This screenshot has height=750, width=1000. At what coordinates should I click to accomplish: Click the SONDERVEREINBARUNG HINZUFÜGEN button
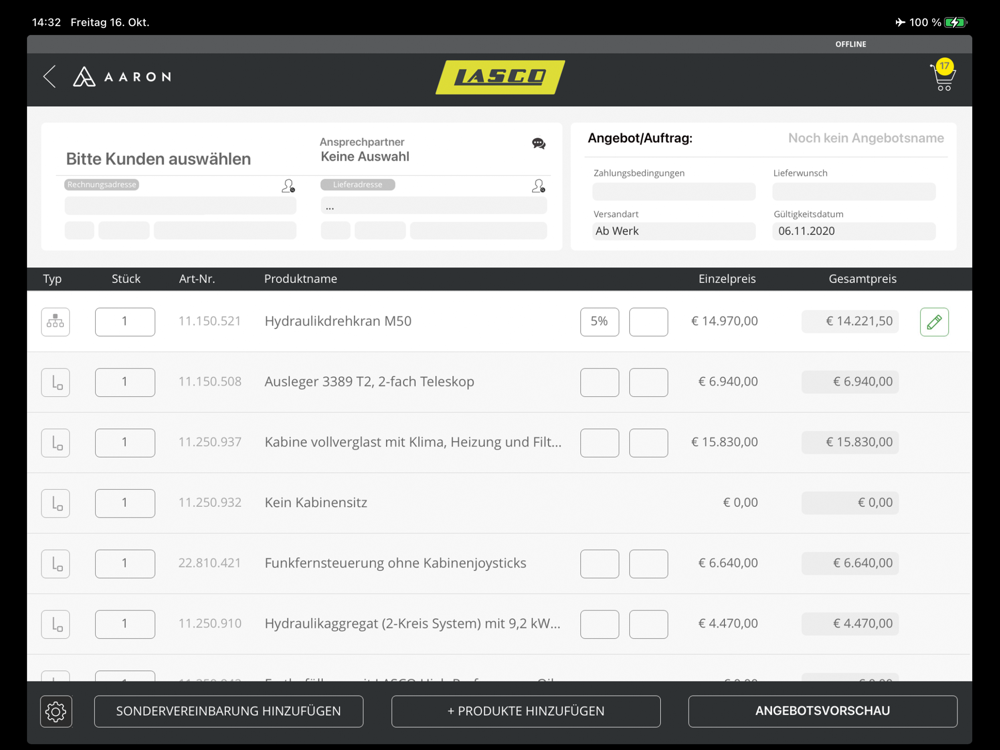coord(228,711)
